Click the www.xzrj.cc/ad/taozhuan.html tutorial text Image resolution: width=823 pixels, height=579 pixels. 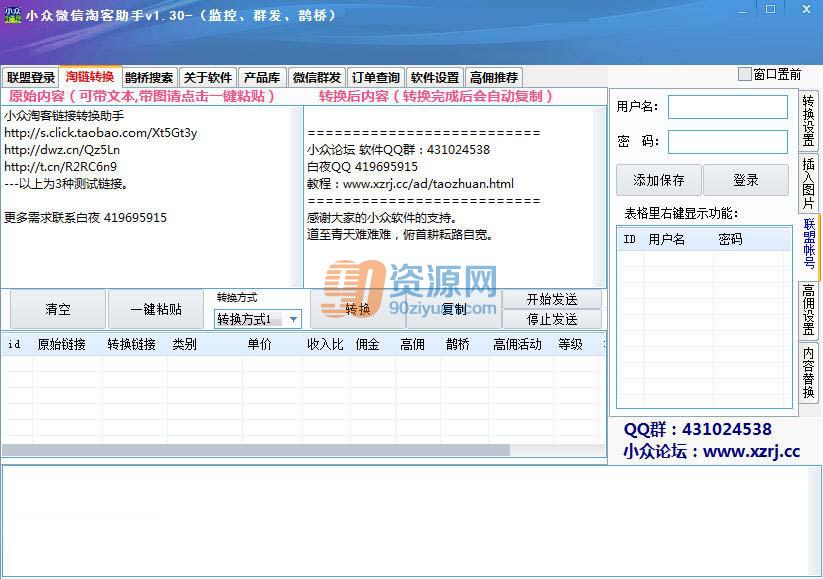[x=428, y=184]
